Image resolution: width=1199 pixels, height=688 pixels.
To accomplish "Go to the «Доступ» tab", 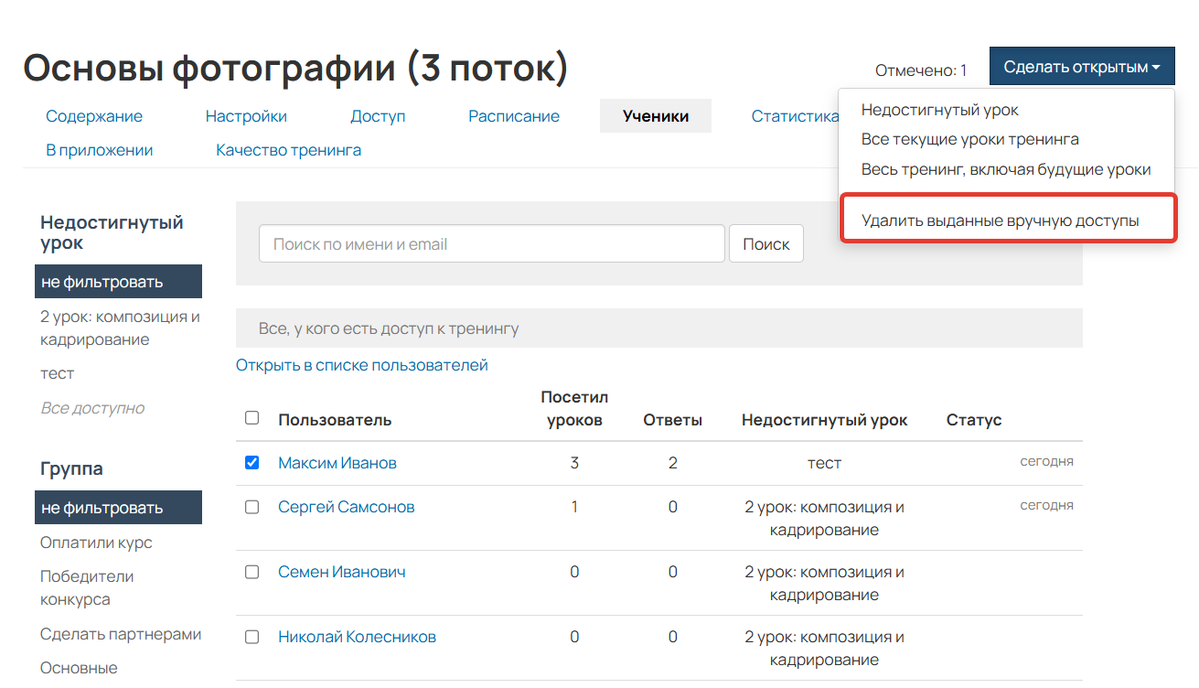I will (377, 115).
